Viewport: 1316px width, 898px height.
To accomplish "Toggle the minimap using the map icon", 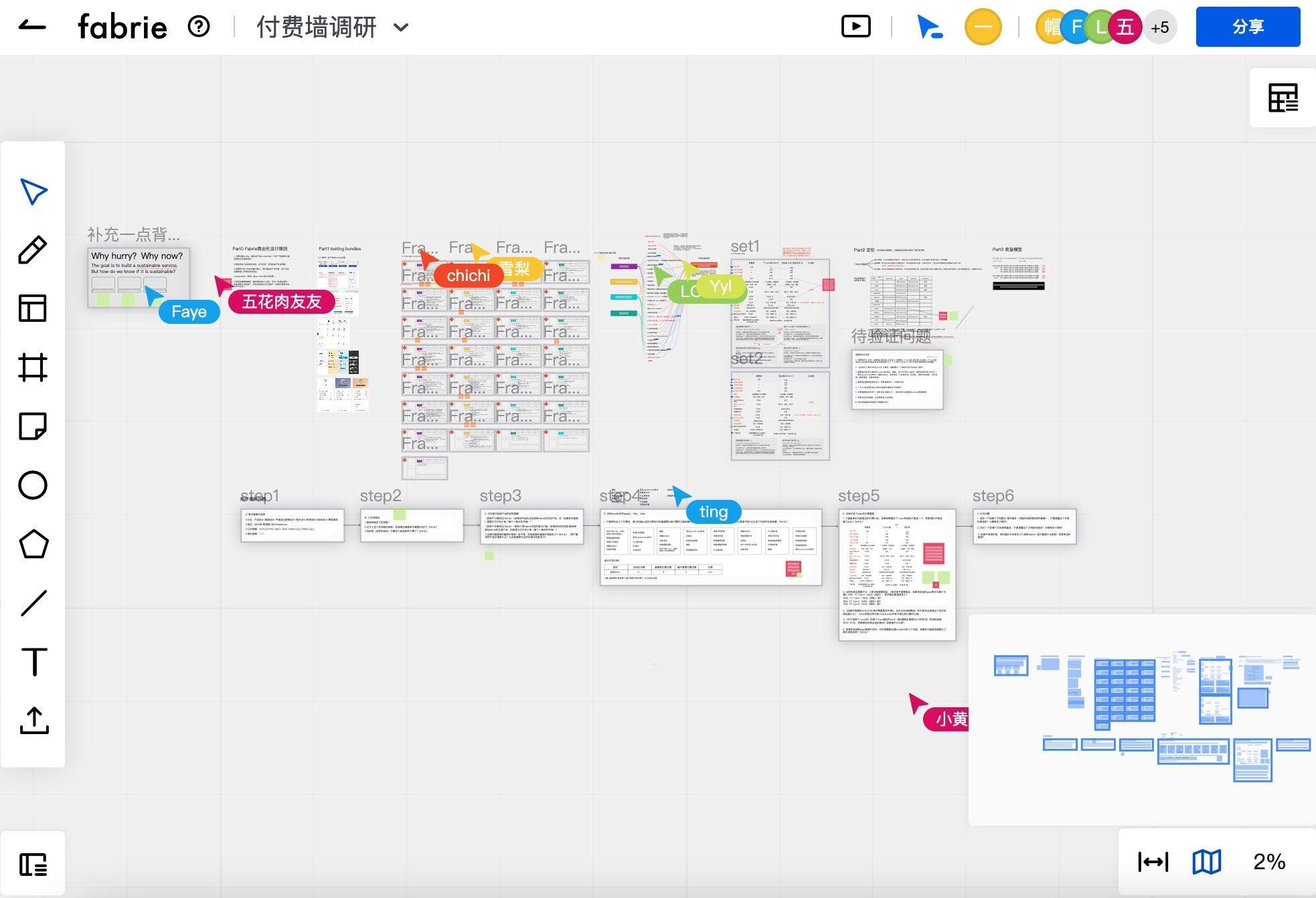I will [x=1206, y=861].
